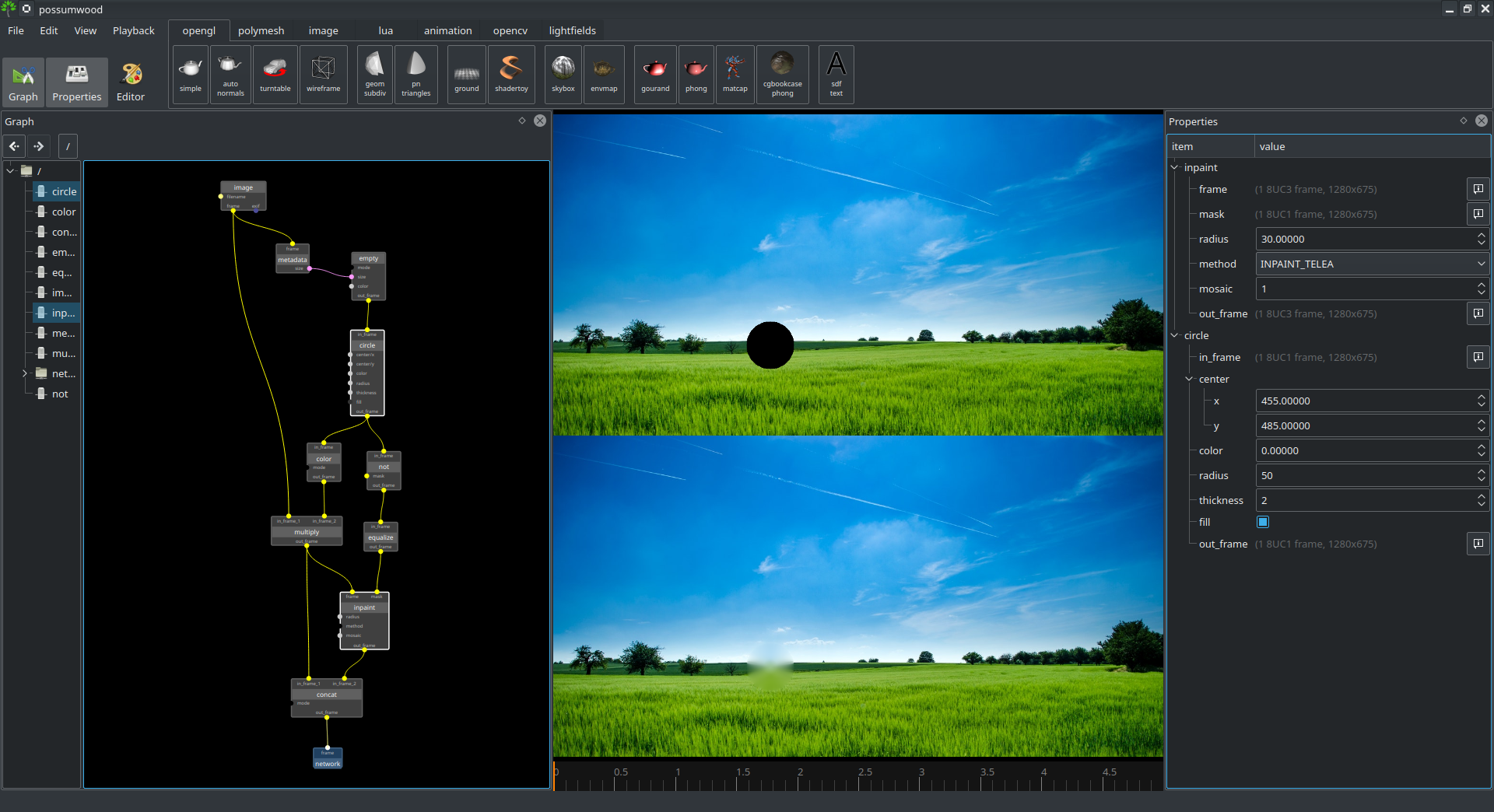Show details for inpaint mask value

click(x=1478, y=214)
